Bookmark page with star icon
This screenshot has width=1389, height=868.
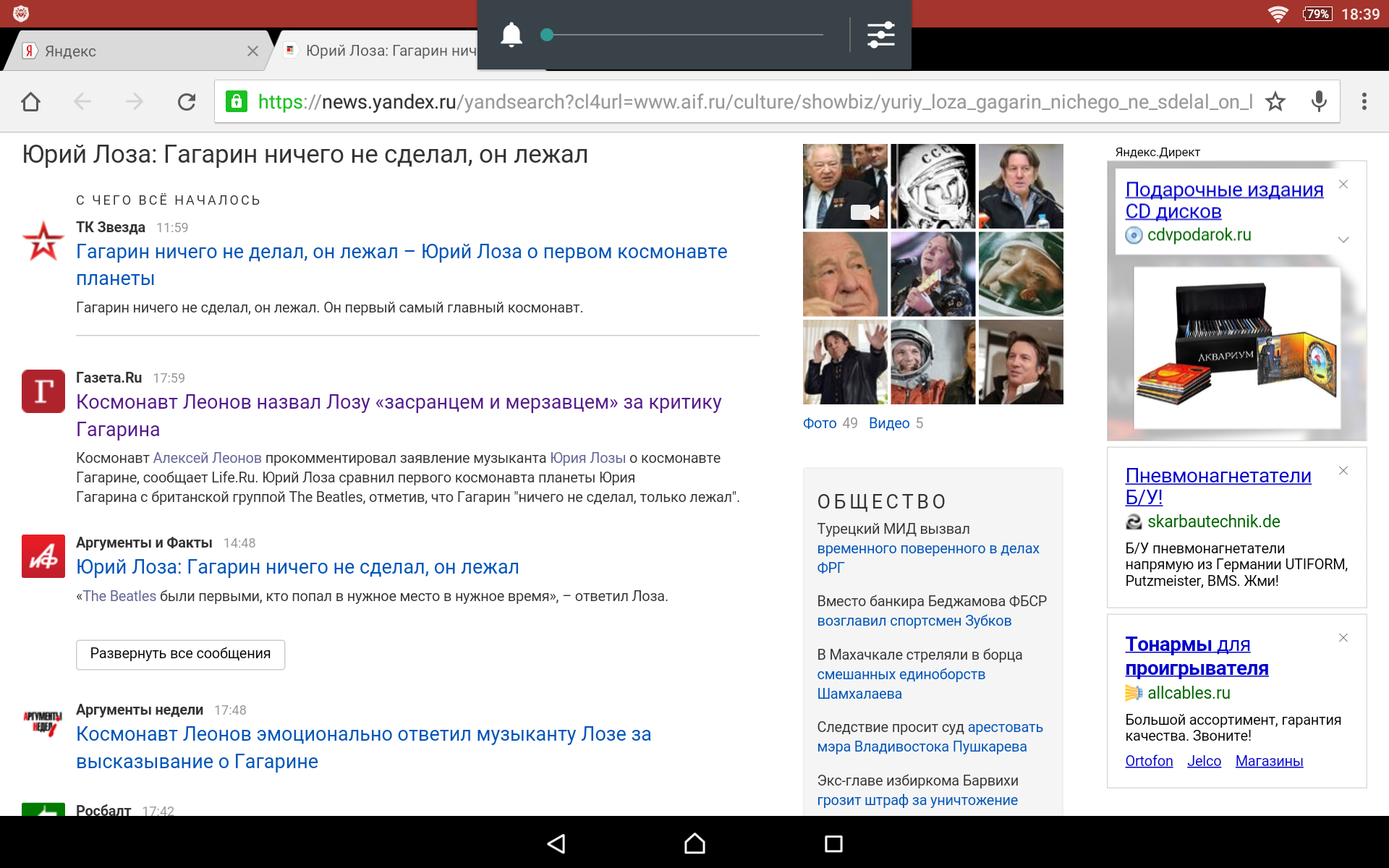(x=1275, y=102)
